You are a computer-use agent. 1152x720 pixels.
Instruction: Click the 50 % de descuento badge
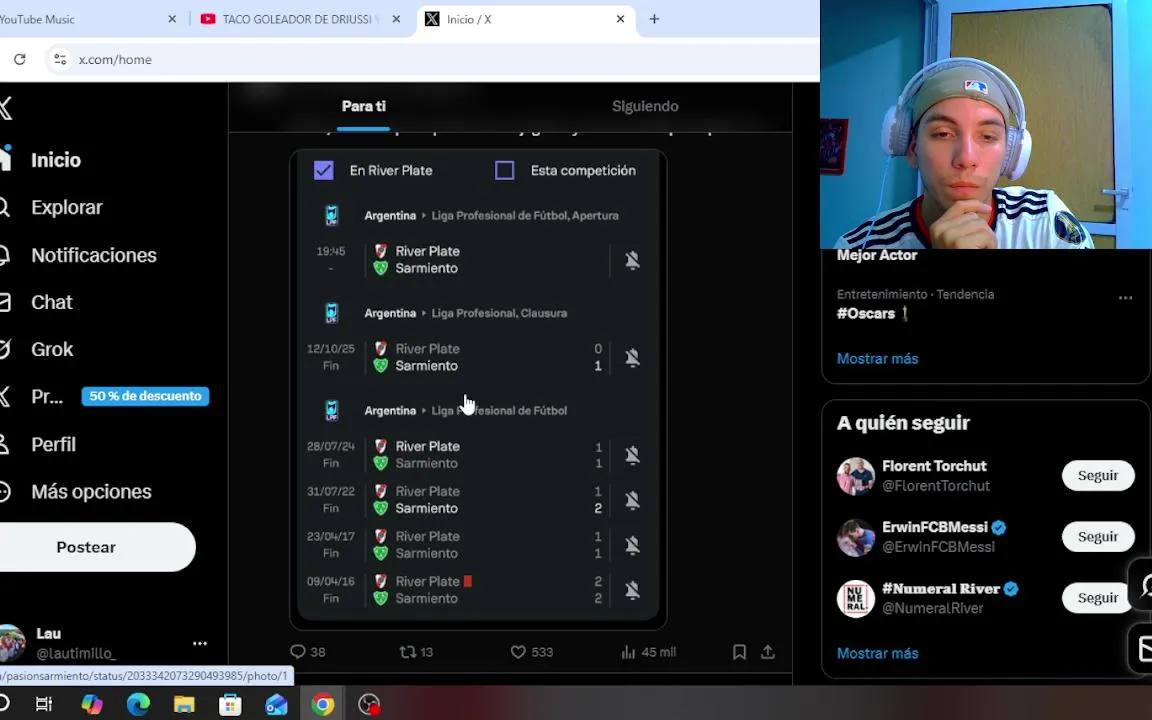pyautogui.click(x=145, y=396)
